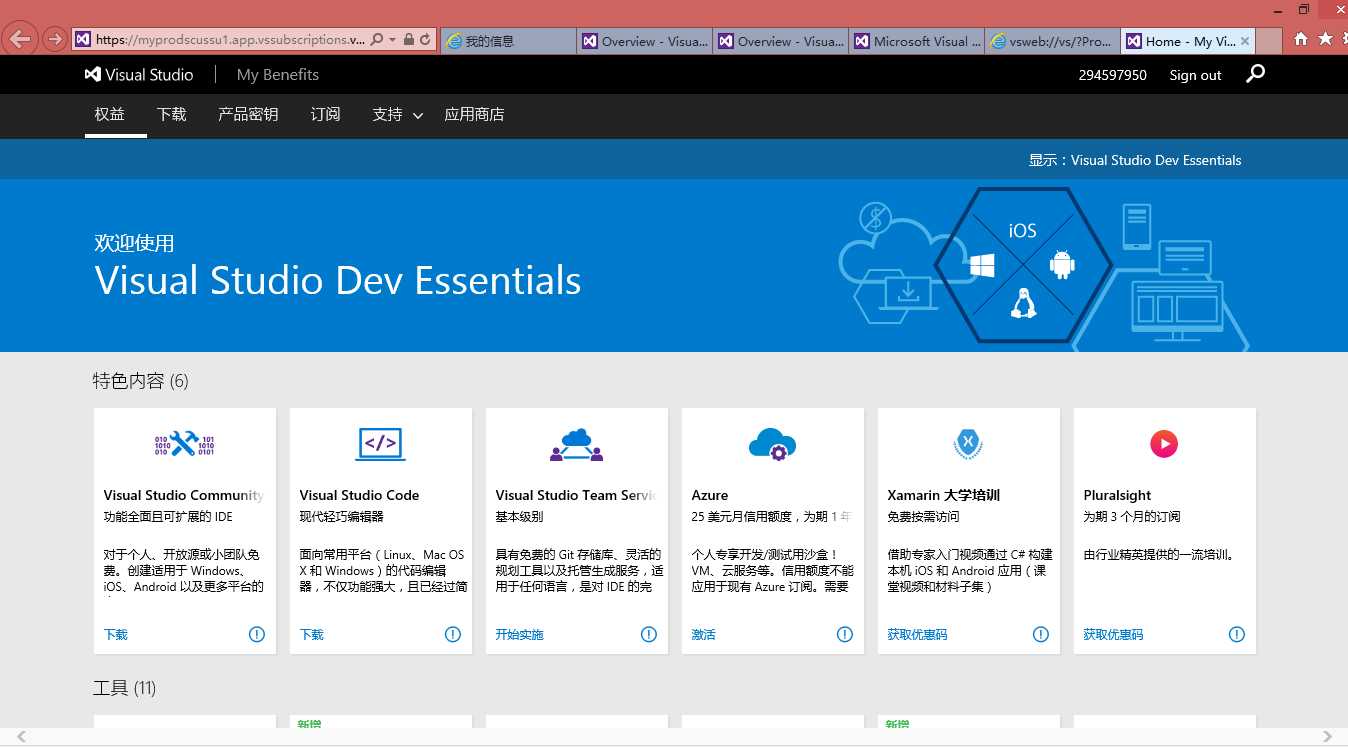Viewport: 1348px width, 747px height.
Task: Select the 订阅 navigation tab
Action: point(325,114)
